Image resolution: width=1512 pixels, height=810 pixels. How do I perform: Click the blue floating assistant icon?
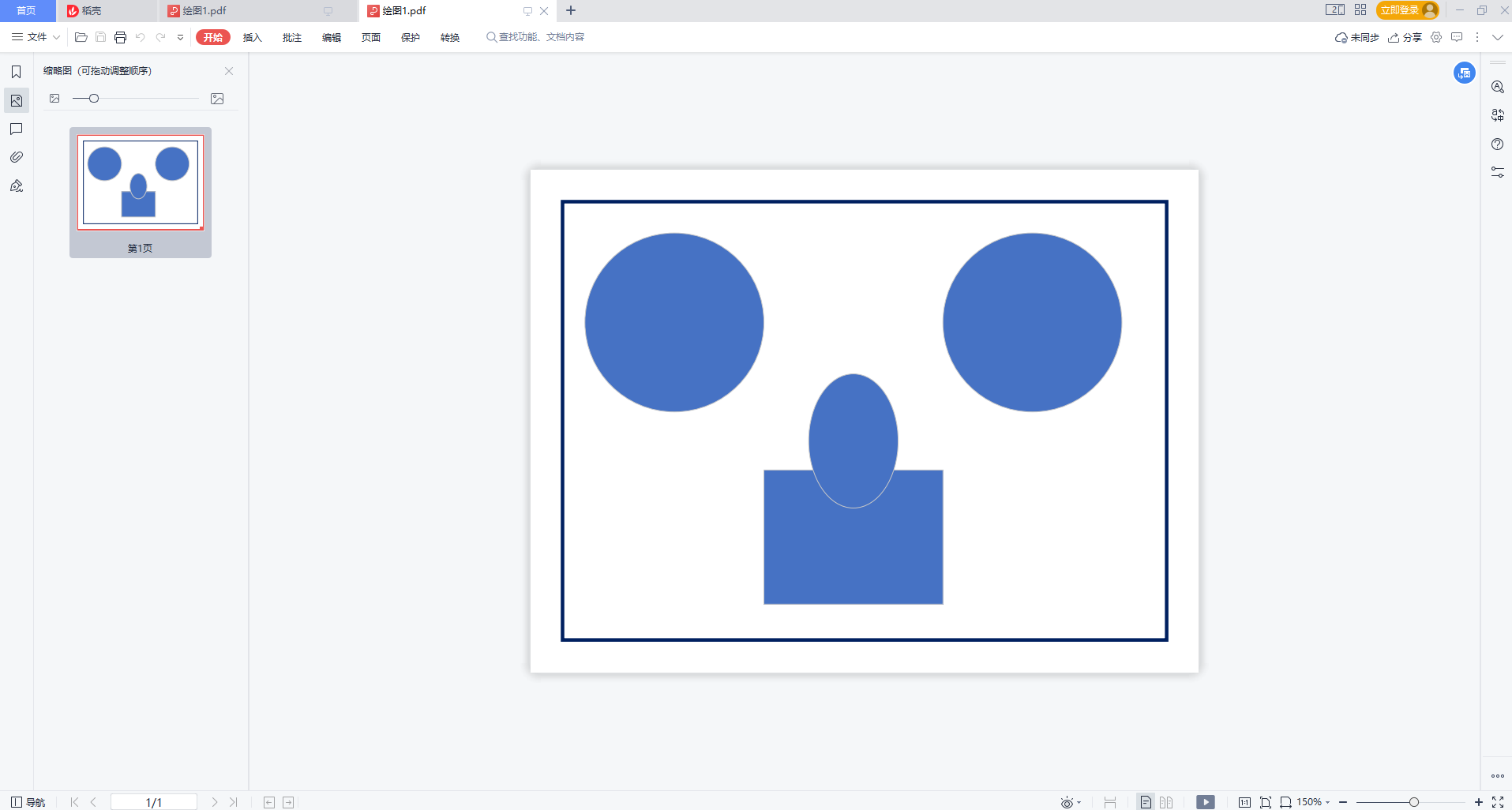[1465, 73]
